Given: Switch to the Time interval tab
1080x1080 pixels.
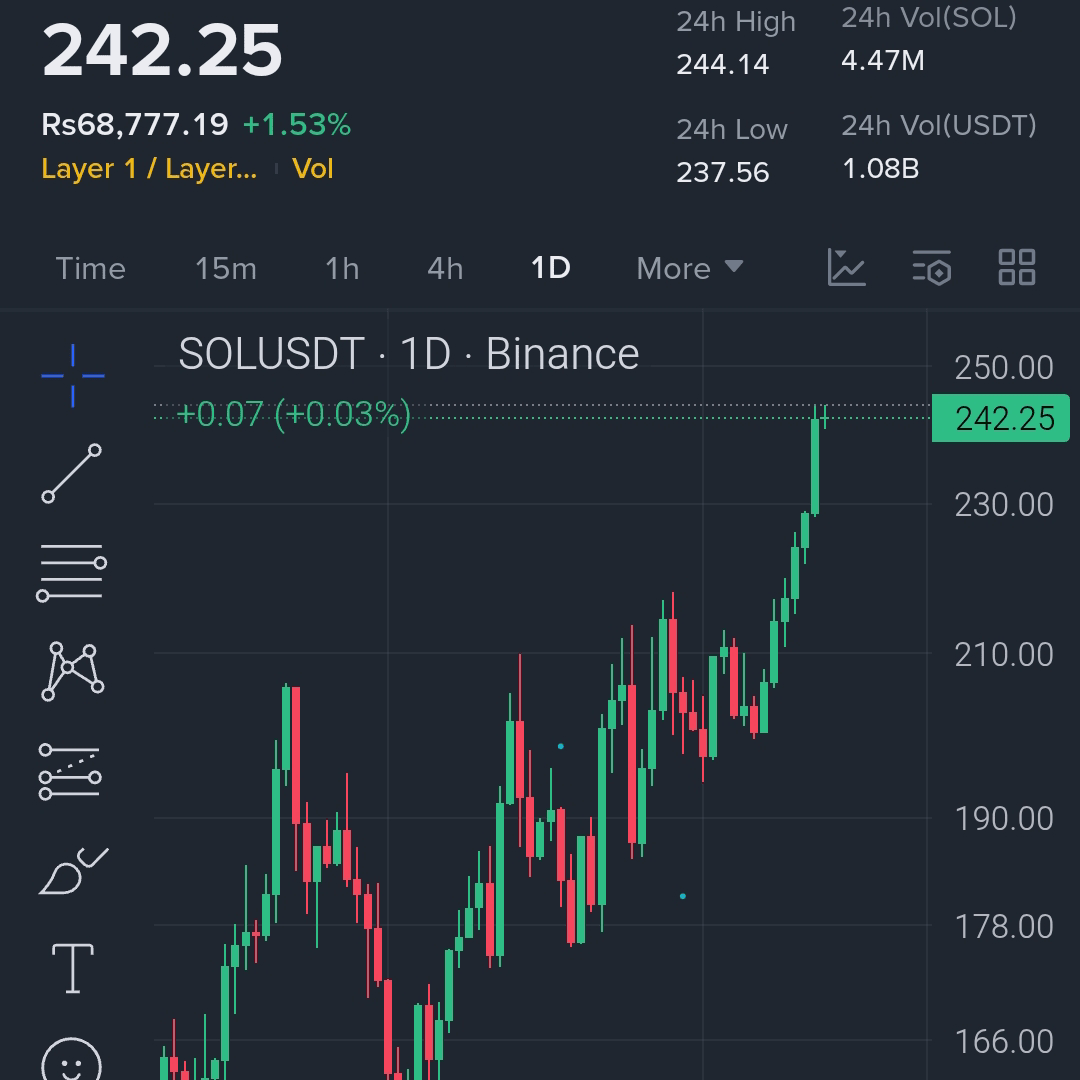Looking at the screenshot, I should (x=90, y=269).
